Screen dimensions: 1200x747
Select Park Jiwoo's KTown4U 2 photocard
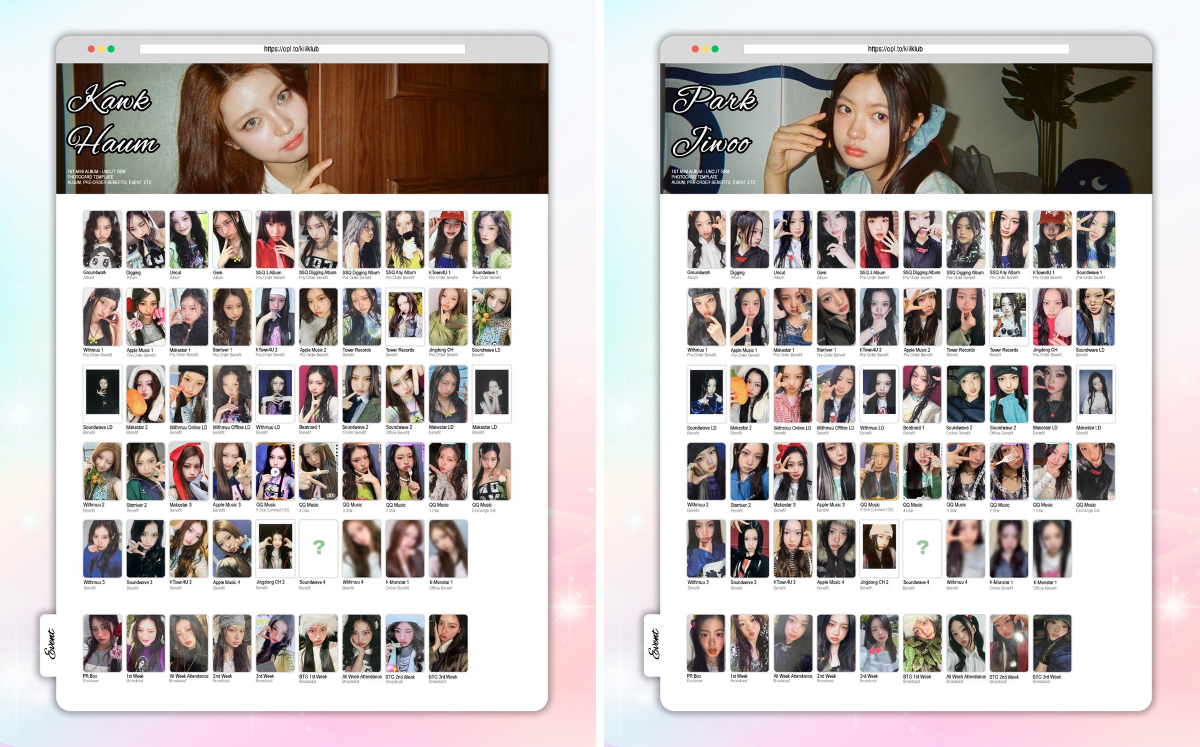pyautogui.click(x=879, y=317)
